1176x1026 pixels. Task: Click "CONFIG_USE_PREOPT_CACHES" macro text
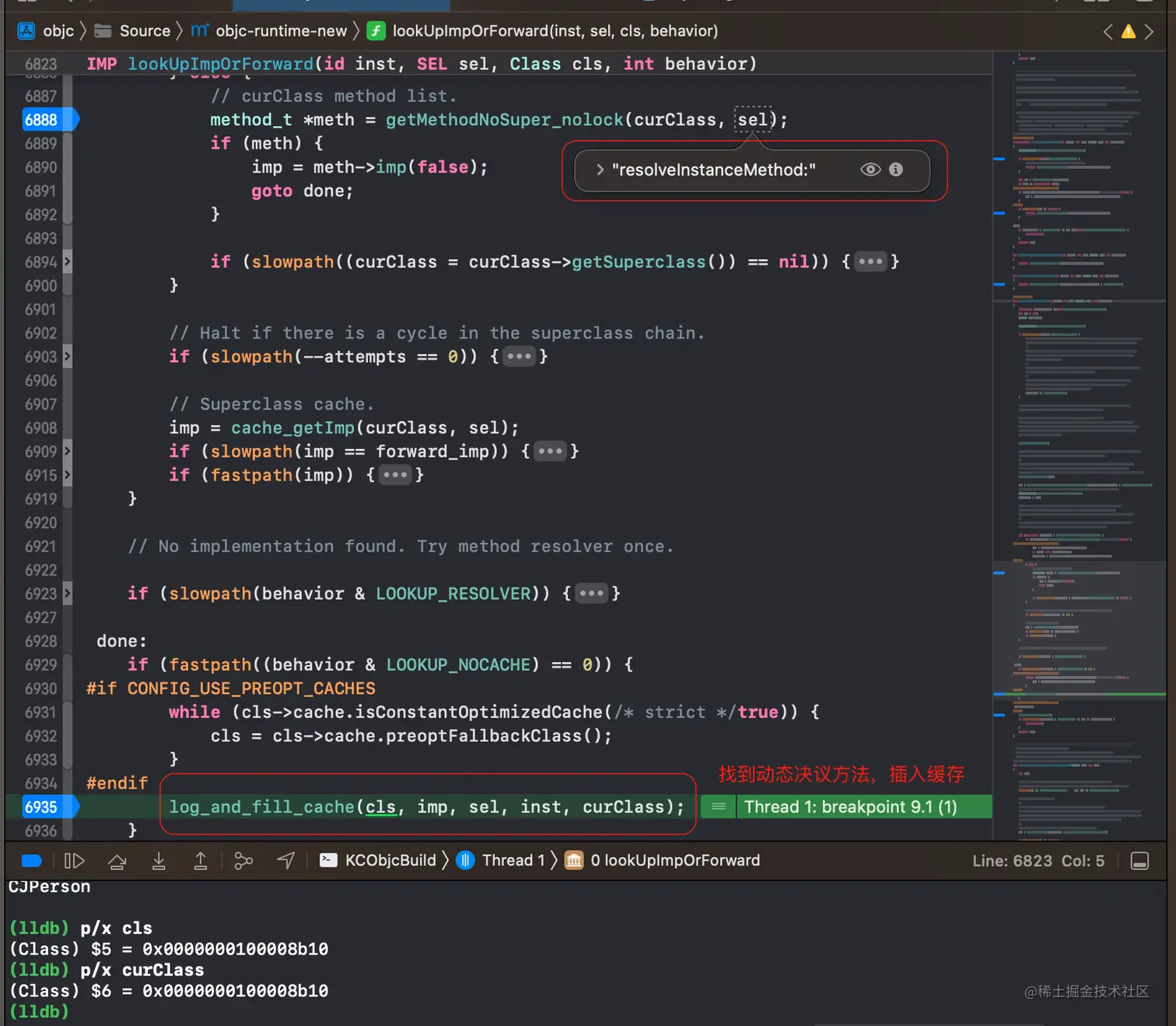[x=251, y=689]
